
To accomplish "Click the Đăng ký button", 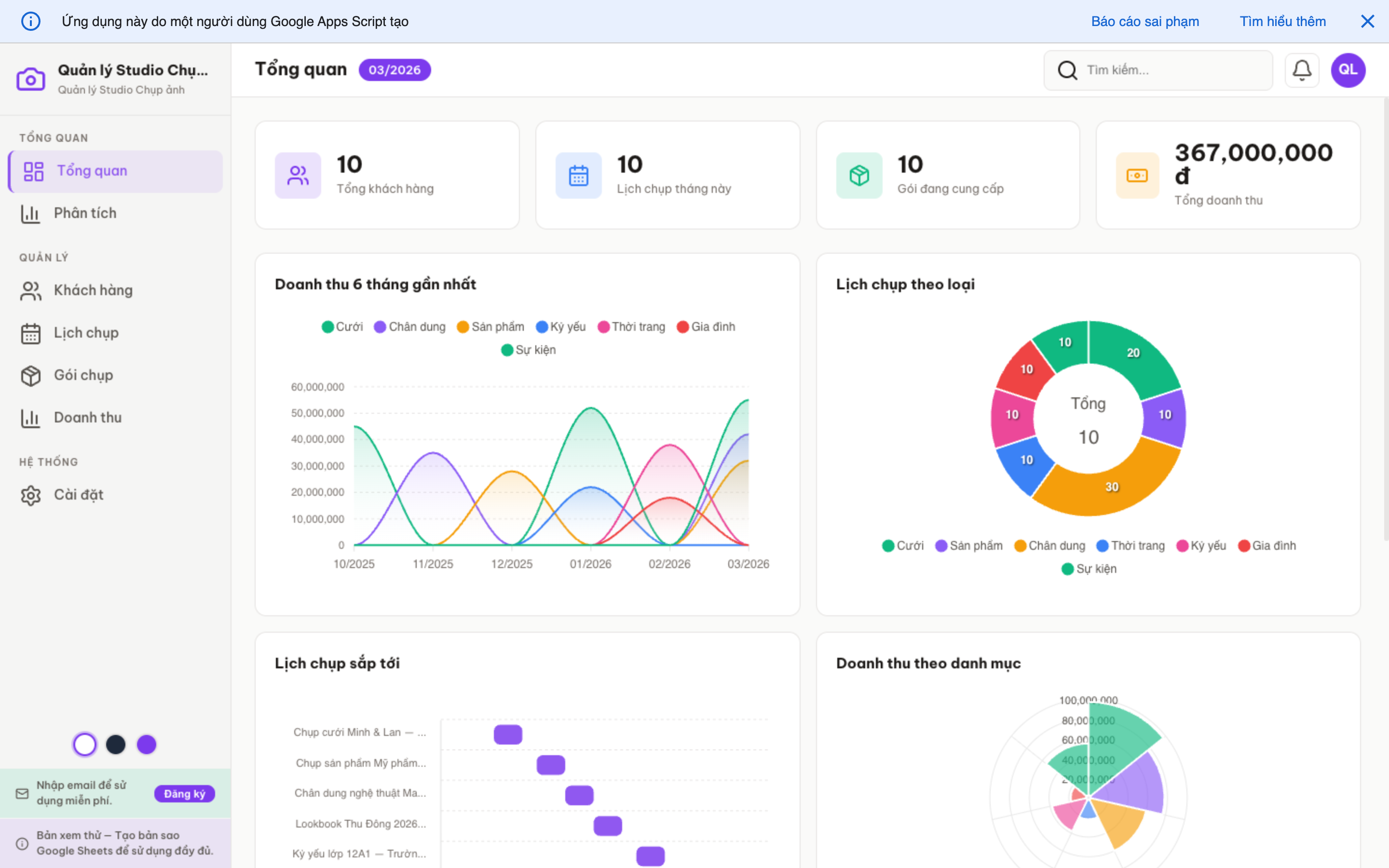I will [184, 793].
